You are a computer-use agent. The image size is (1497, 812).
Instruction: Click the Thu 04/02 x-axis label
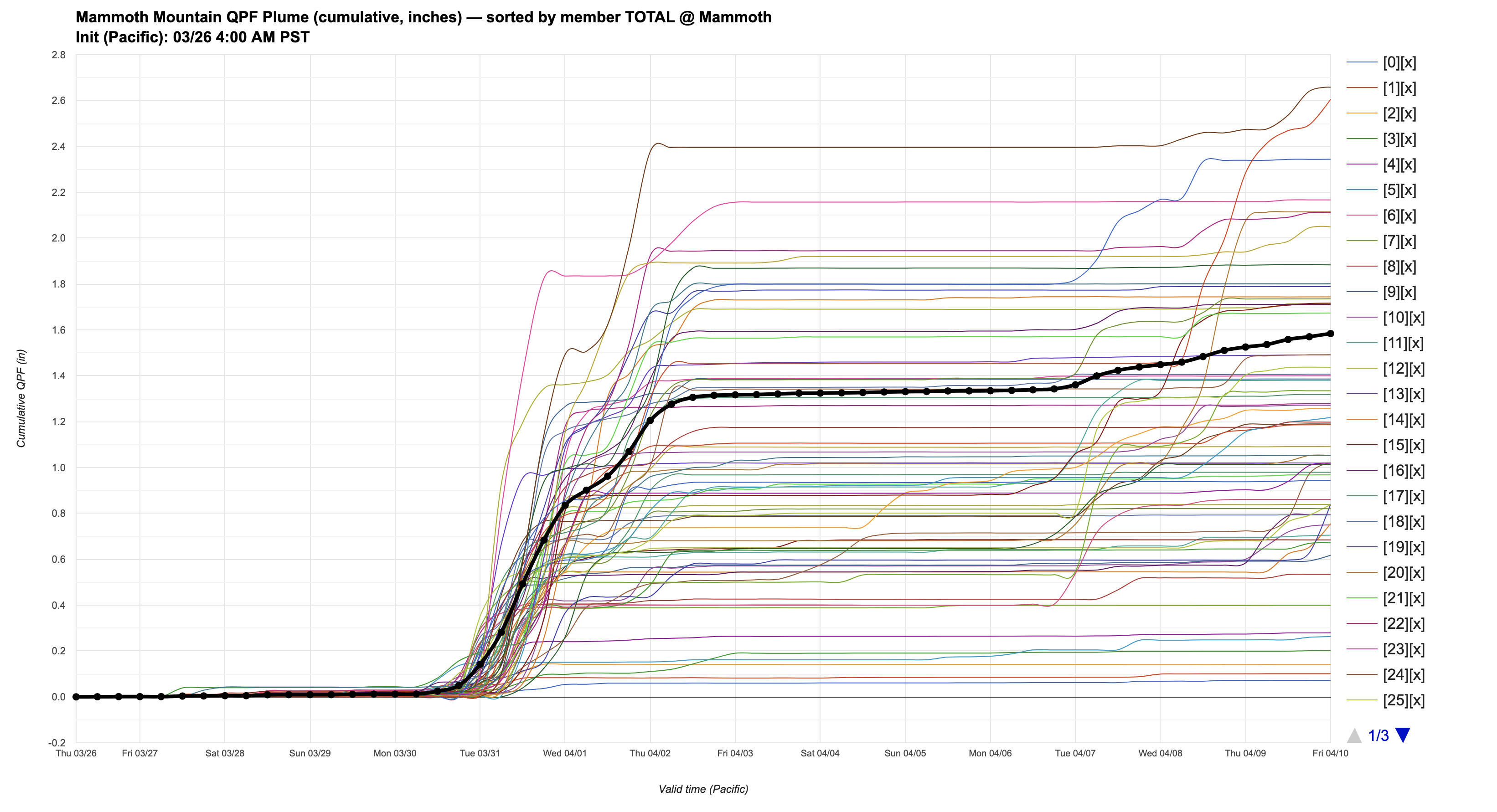click(650, 753)
